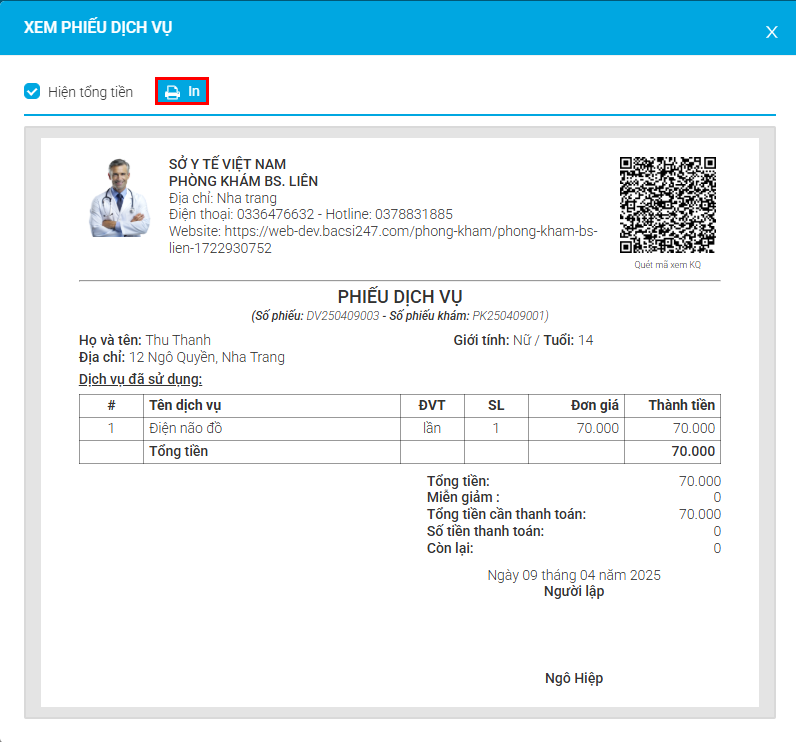
Task: Click the Còn lại label
Action: click(x=450, y=548)
